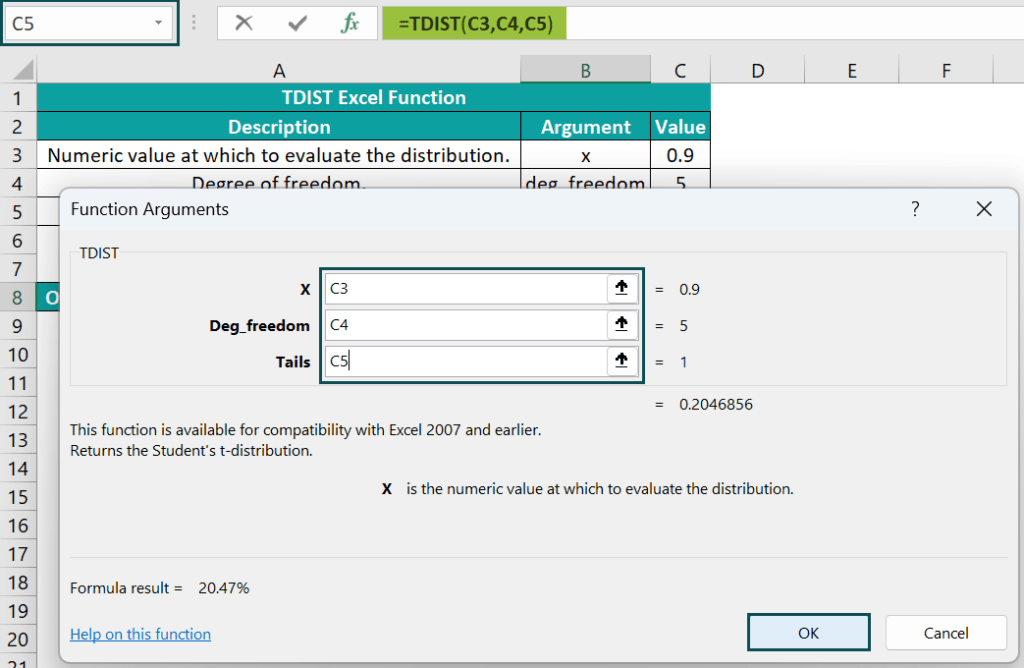Click the formula bar showing TDIST formula
Viewport: 1024px width, 668px height.
[474, 23]
